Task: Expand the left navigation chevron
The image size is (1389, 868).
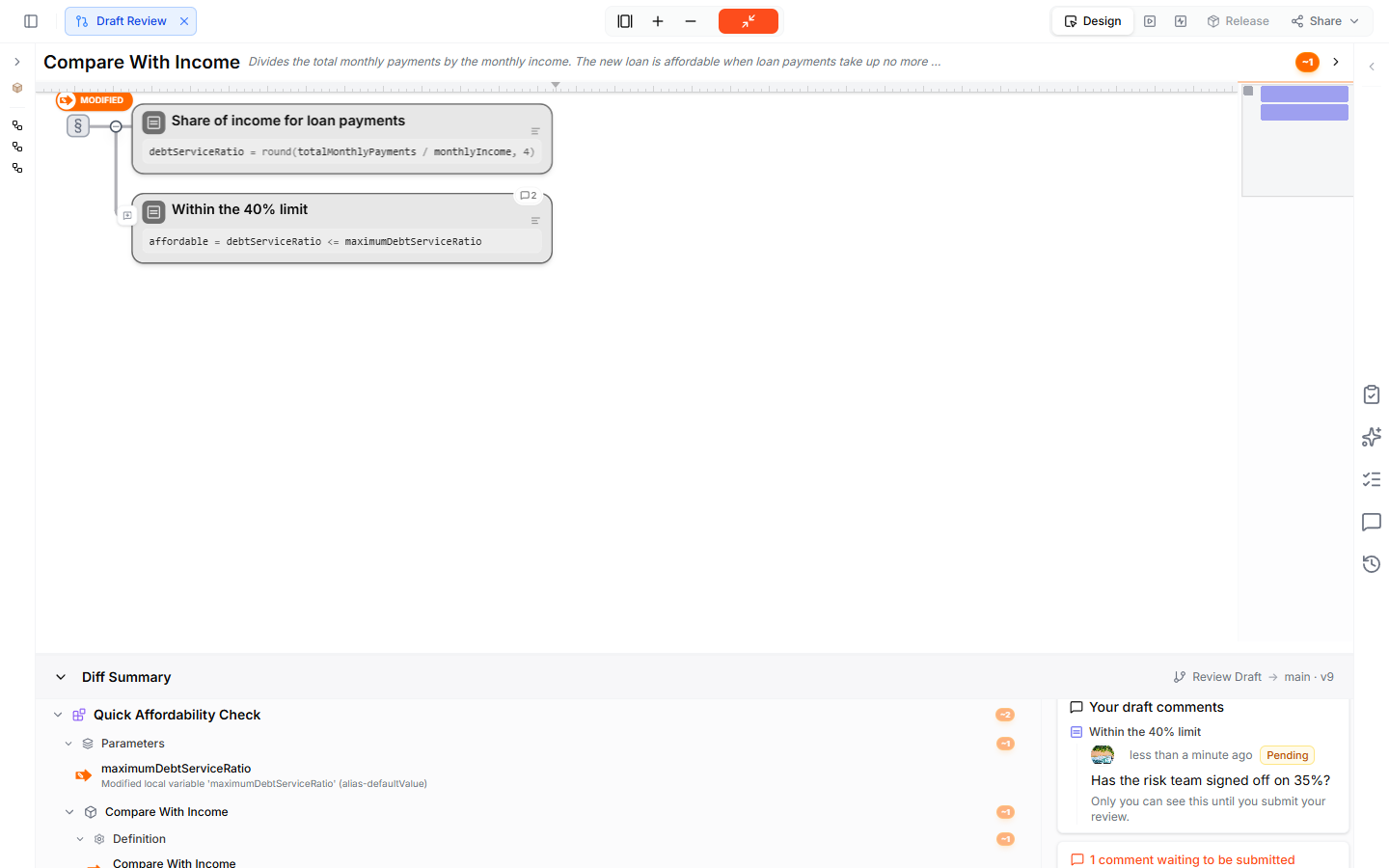Action: pos(17,62)
